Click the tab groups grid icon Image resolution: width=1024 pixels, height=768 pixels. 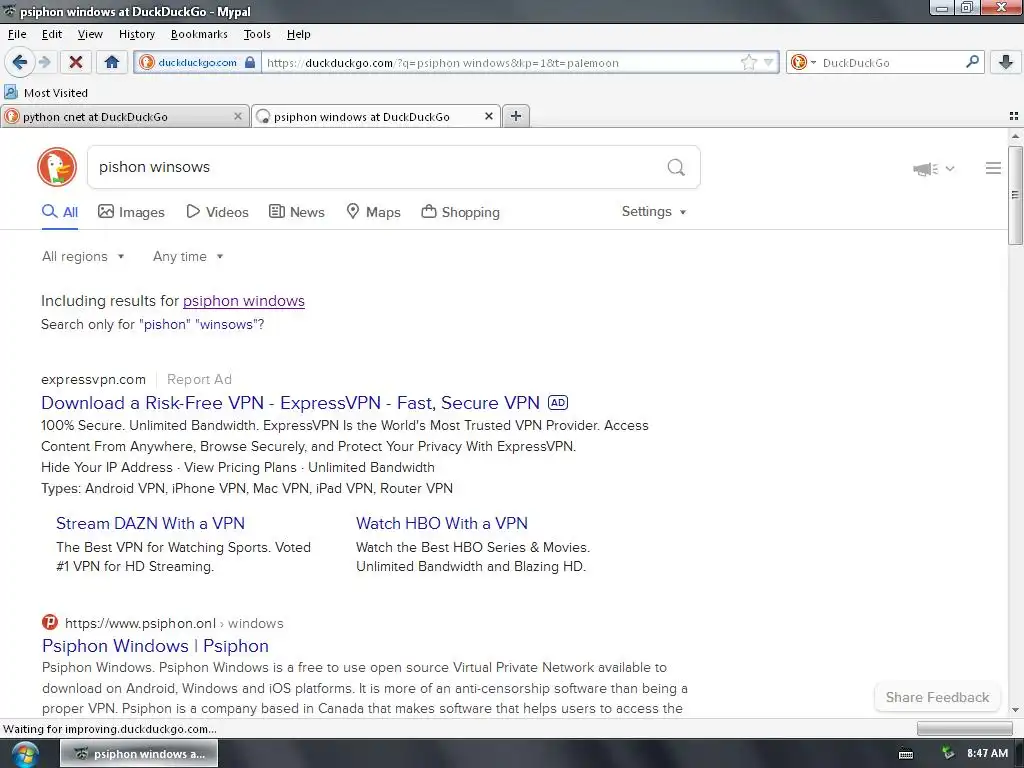pyautogui.click(x=1014, y=116)
